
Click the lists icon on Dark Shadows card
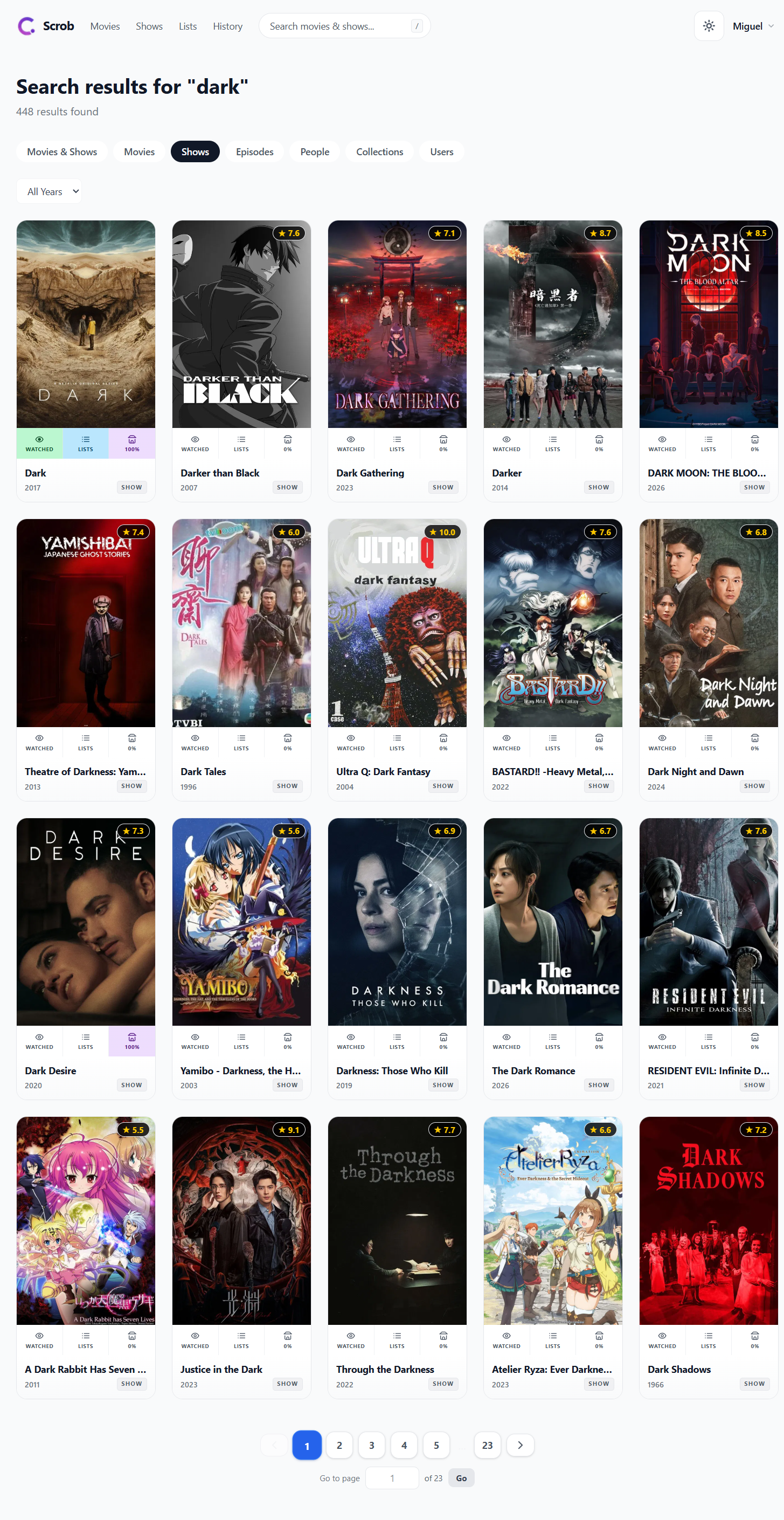click(709, 1340)
